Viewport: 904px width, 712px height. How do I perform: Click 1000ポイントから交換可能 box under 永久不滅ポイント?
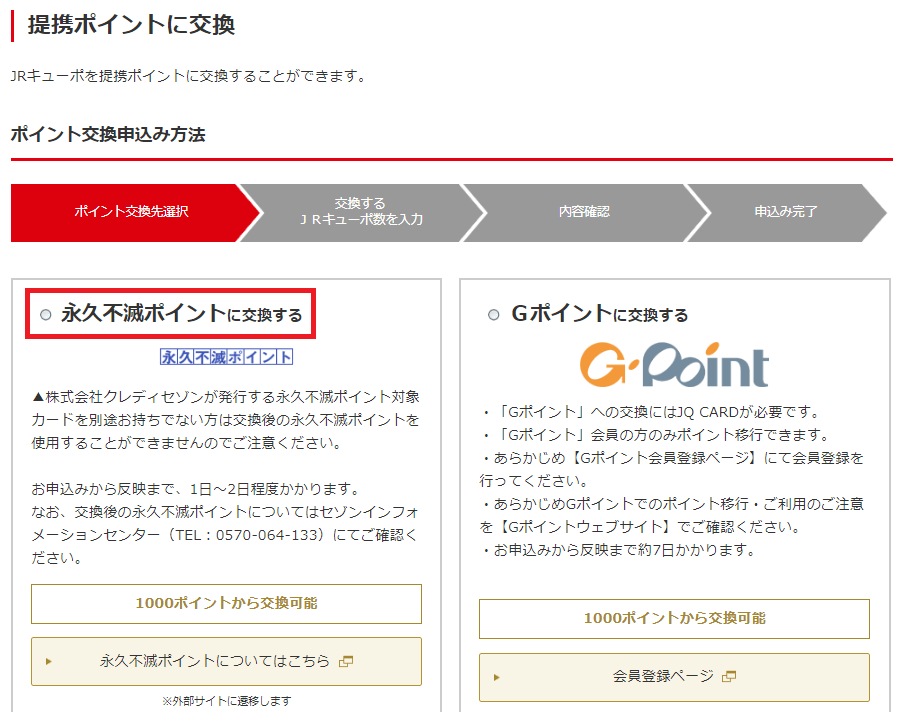pos(226,603)
